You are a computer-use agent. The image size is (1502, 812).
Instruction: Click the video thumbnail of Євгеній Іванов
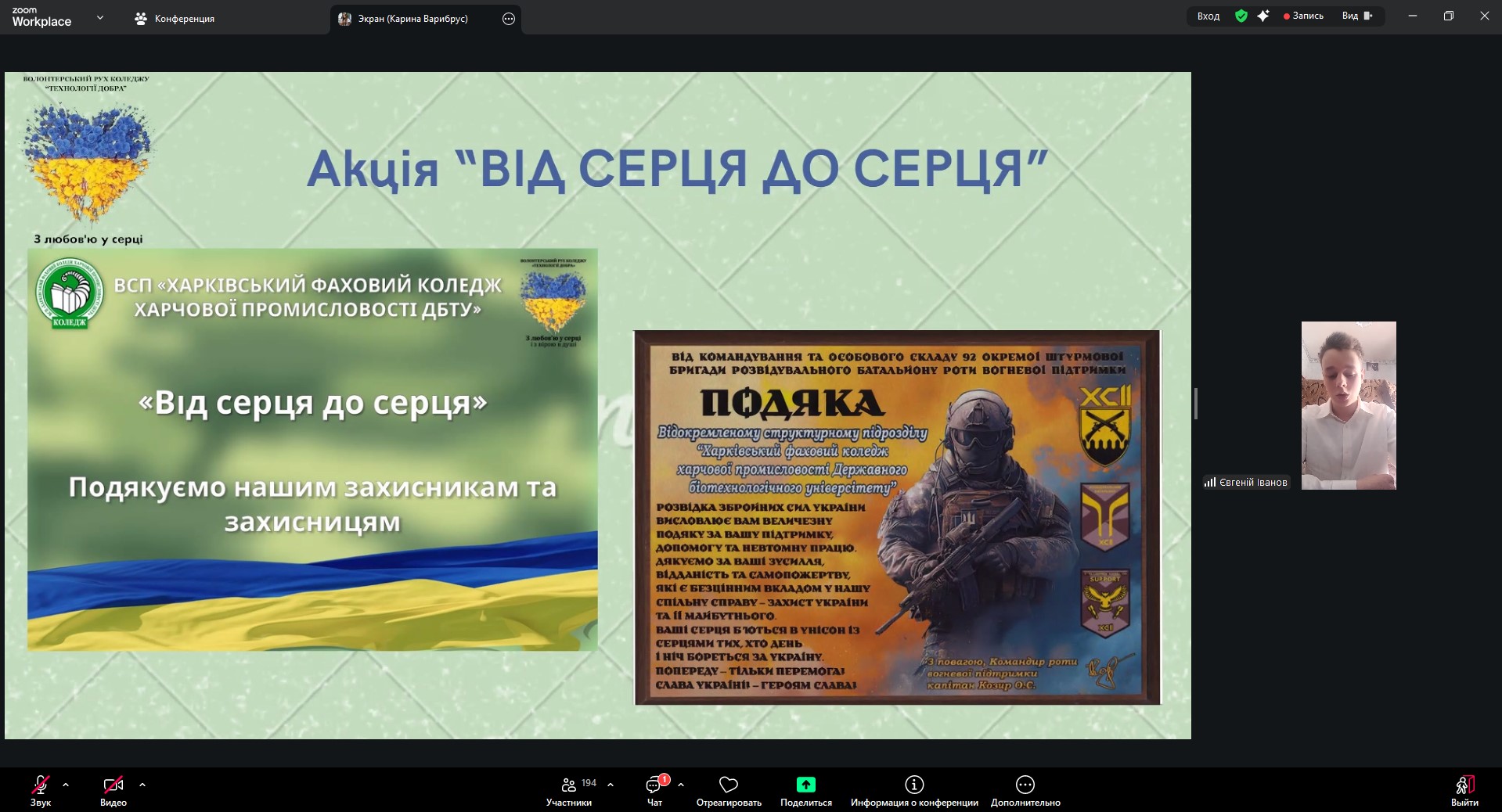pyautogui.click(x=1349, y=405)
